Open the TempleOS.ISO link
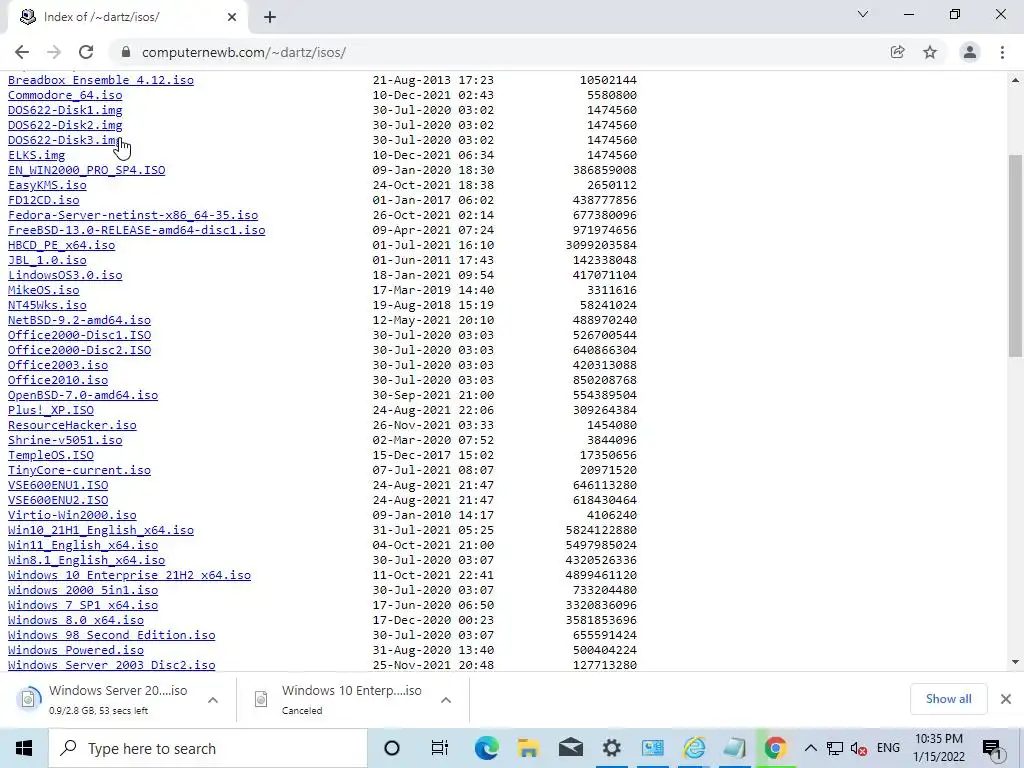The image size is (1024, 768). 50,455
